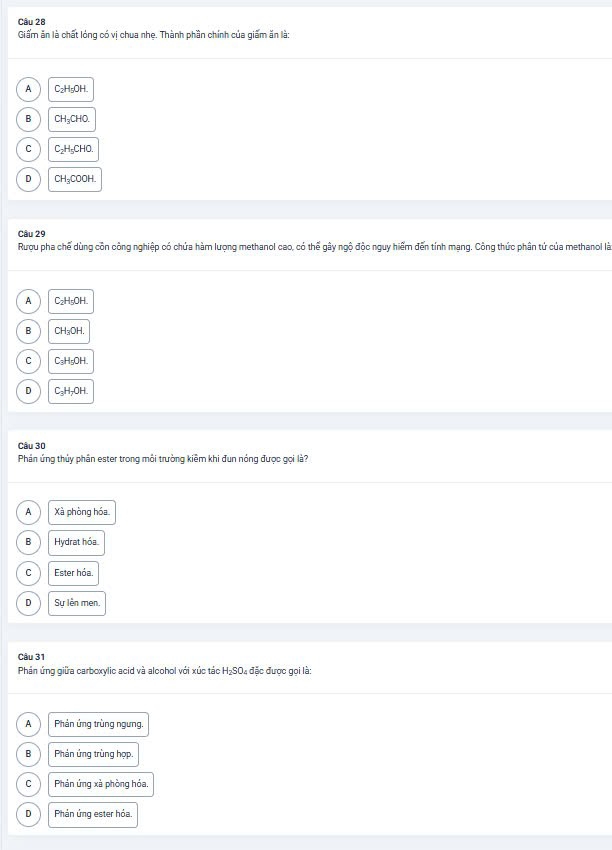Select option B circle for Câu 29

point(28,331)
